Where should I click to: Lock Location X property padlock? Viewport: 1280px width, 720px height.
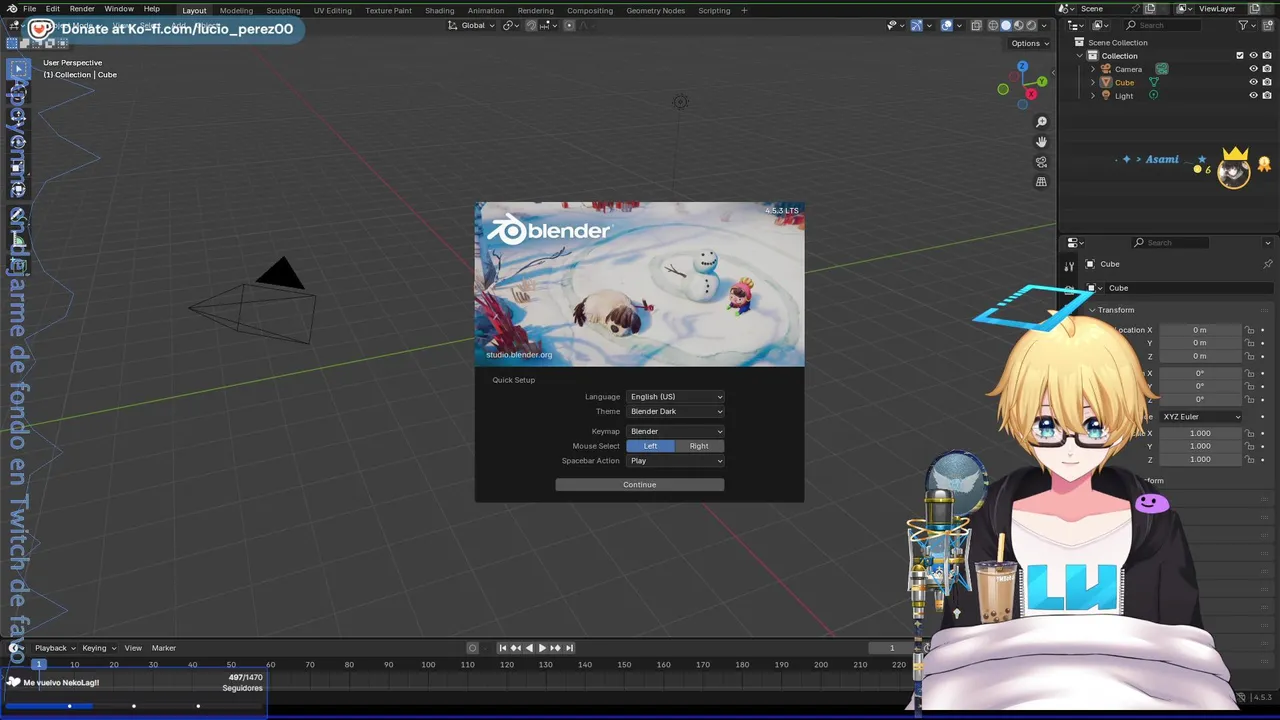coord(1249,330)
